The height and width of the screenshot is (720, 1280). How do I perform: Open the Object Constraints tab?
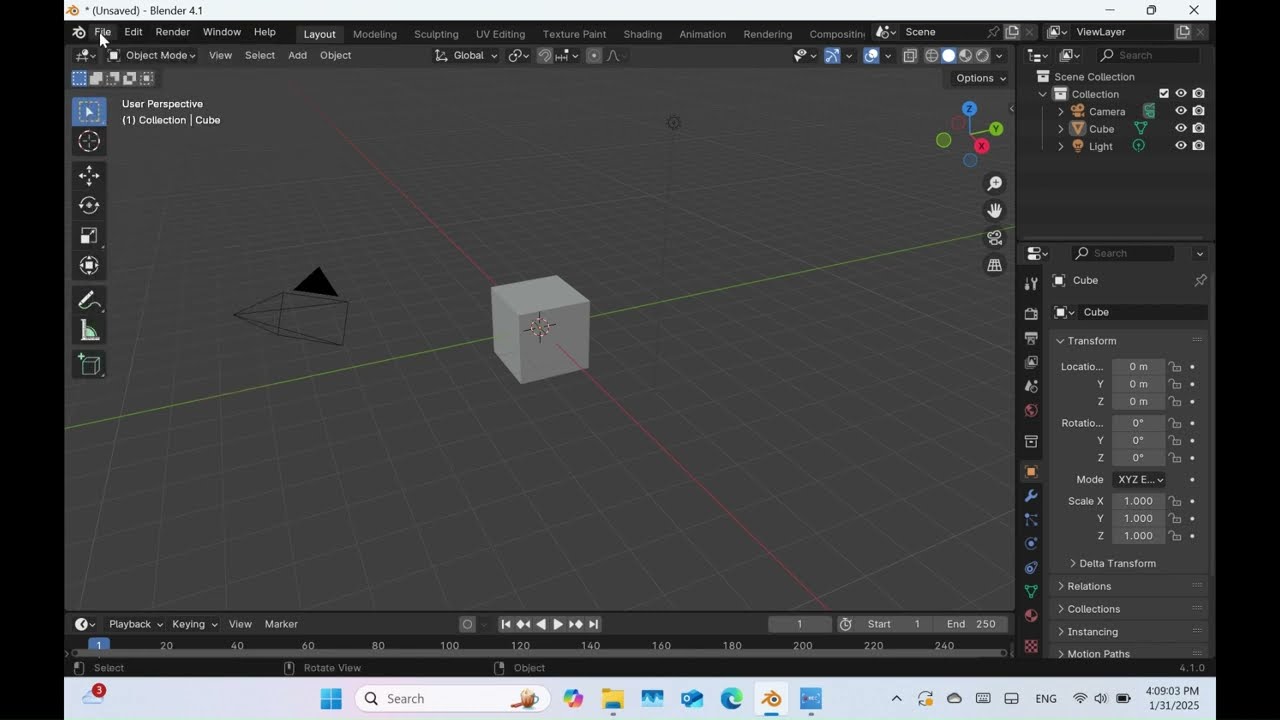click(1031, 568)
